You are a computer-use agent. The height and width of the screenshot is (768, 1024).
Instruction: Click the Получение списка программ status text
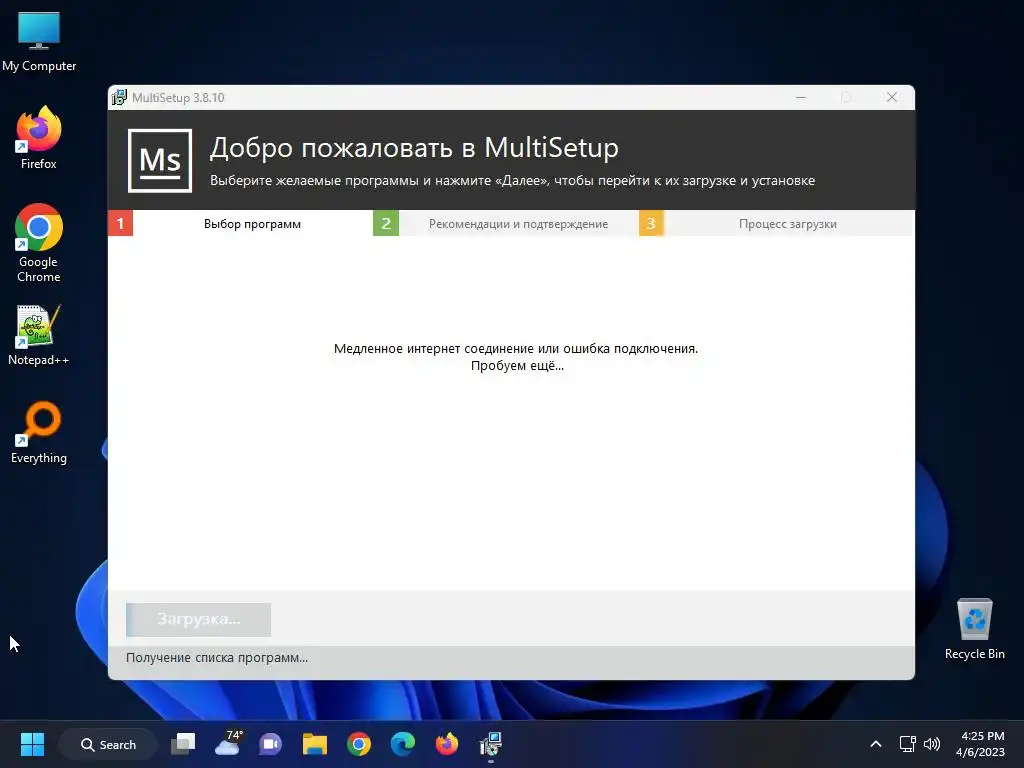[x=217, y=658]
